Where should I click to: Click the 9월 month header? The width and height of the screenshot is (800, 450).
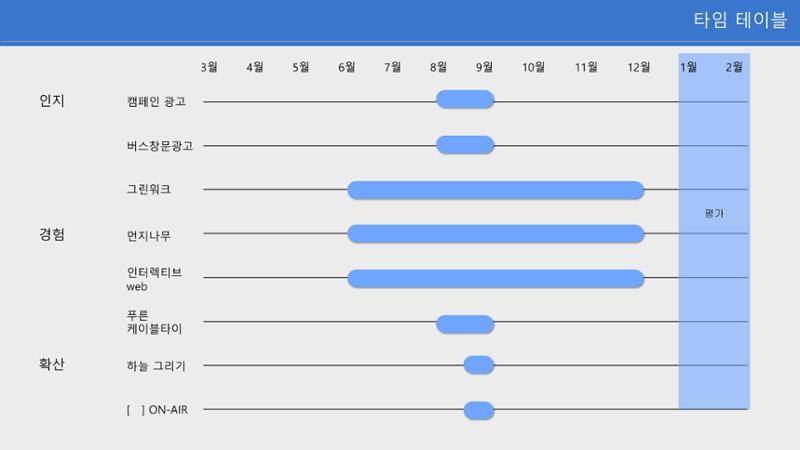click(484, 67)
